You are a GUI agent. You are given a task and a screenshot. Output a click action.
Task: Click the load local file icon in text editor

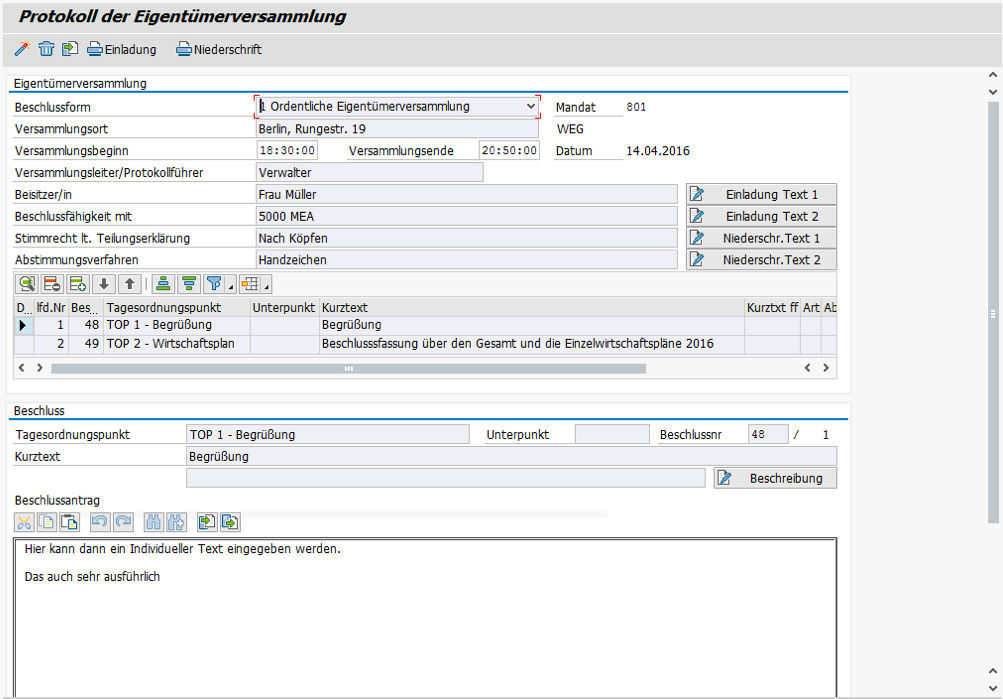pos(206,521)
